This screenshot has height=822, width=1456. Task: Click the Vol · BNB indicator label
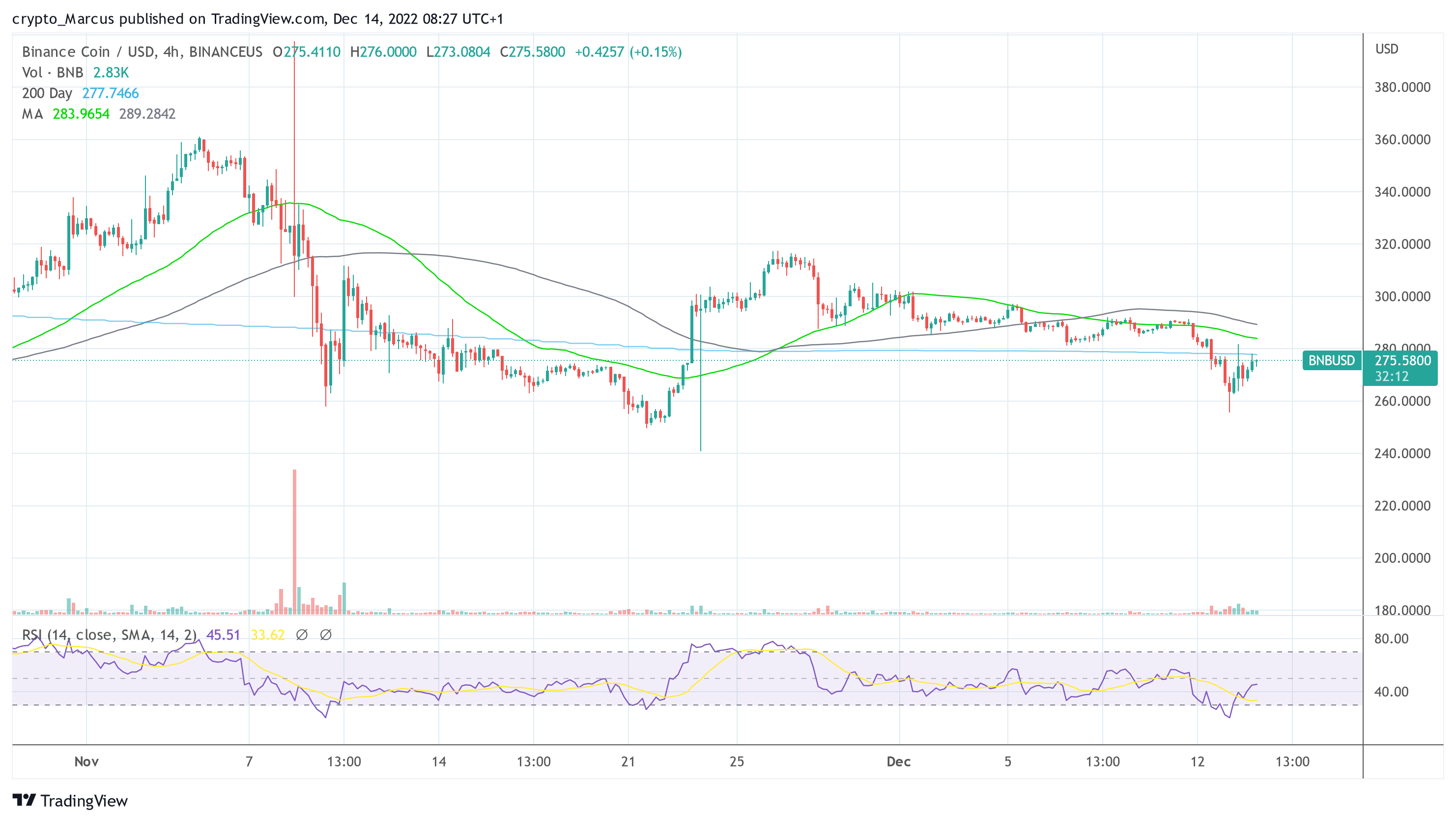pyautogui.click(x=53, y=72)
